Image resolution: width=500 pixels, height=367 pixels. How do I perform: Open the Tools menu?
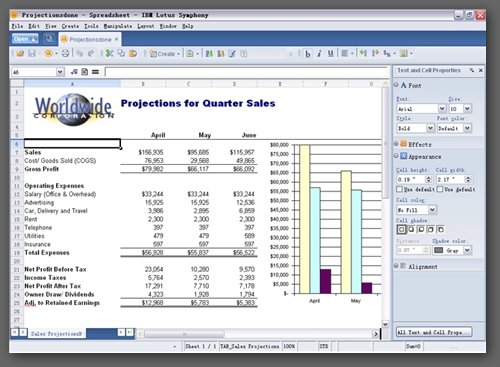pyautogui.click(x=91, y=26)
